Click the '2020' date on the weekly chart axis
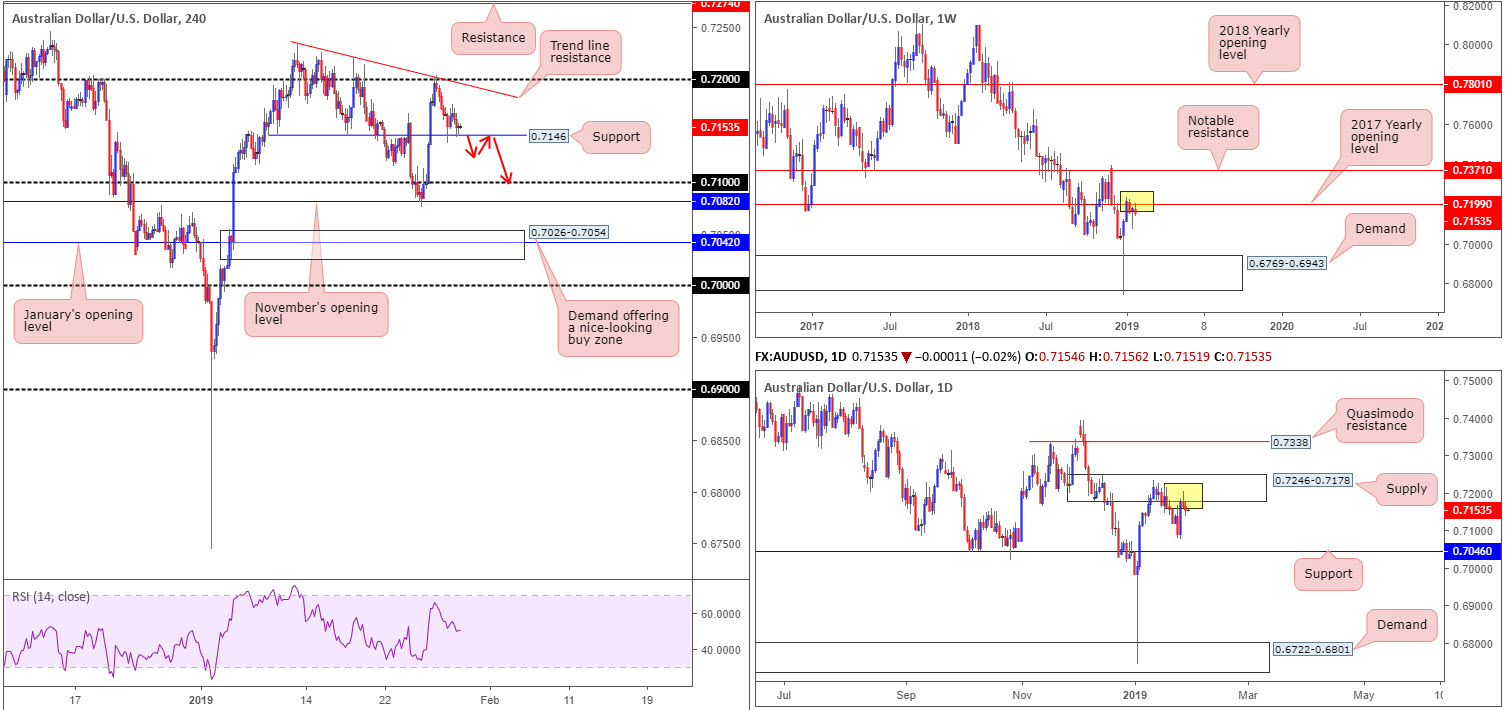Screen dimensions: 1506x710 click(x=1281, y=325)
